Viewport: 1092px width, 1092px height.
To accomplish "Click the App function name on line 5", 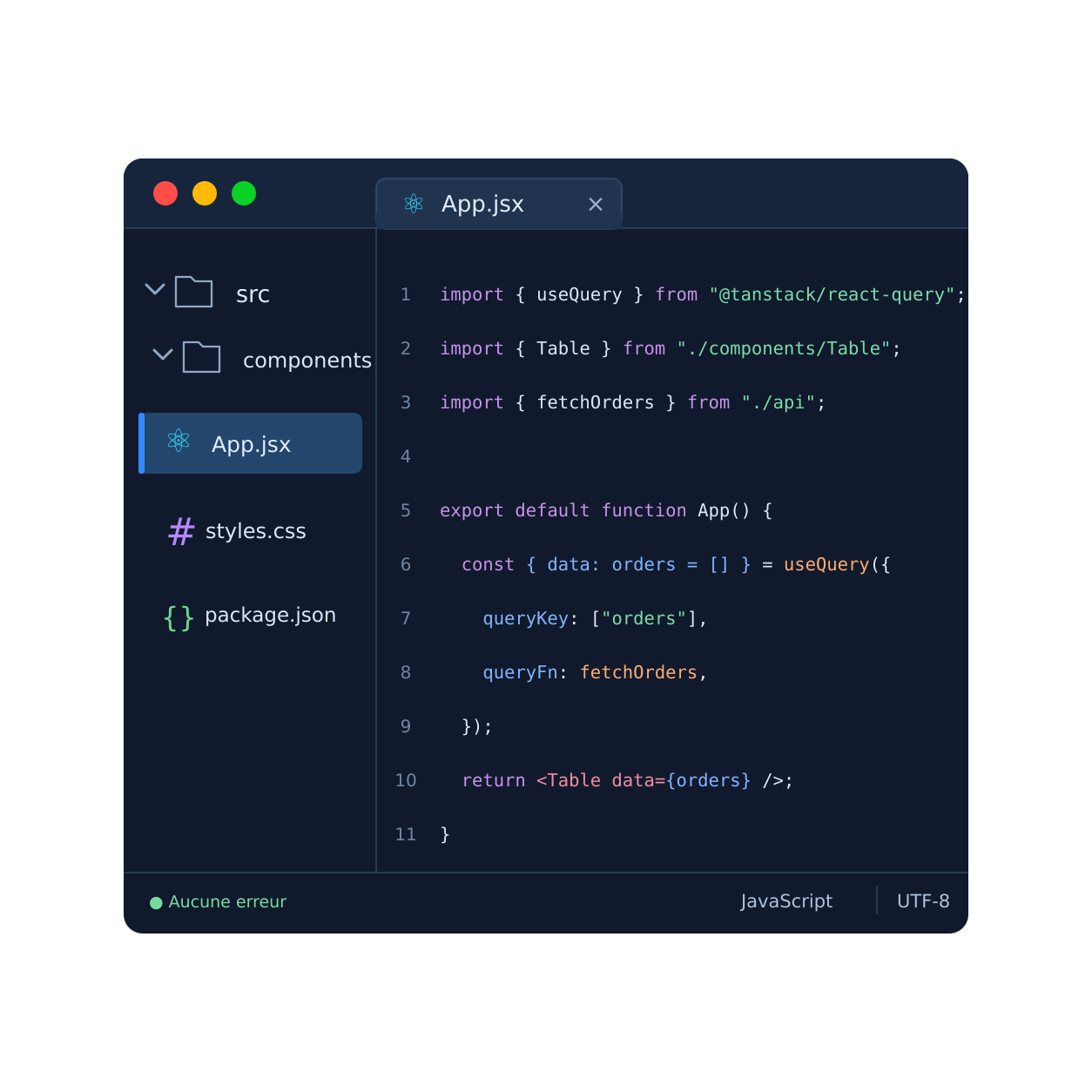I will pos(713,510).
